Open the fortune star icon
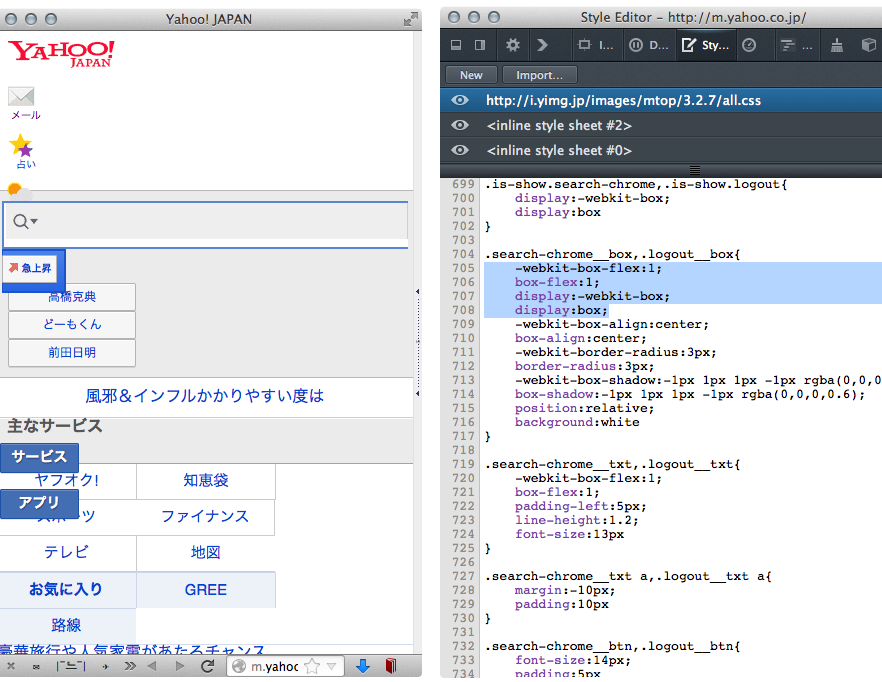Viewport: 882px width, 682px height. click(x=21, y=145)
